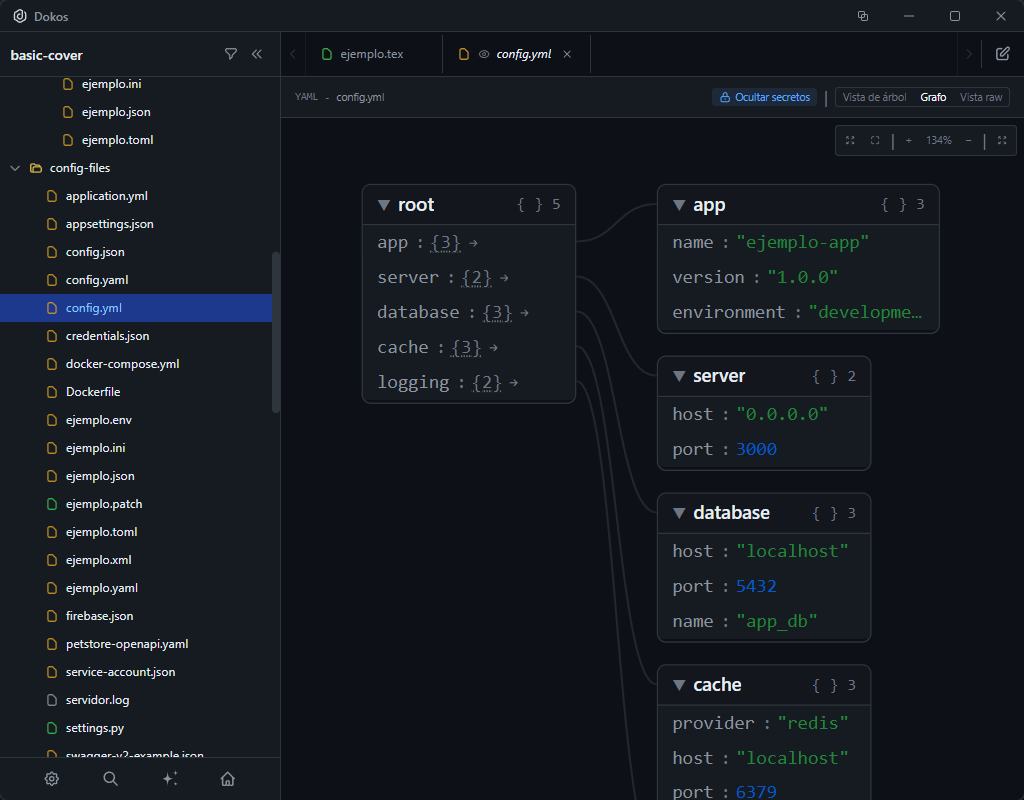The height and width of the screenshot is (800, 1024).
Task: Collapse the root node disclosure triangle
Action: pos(383,204)
